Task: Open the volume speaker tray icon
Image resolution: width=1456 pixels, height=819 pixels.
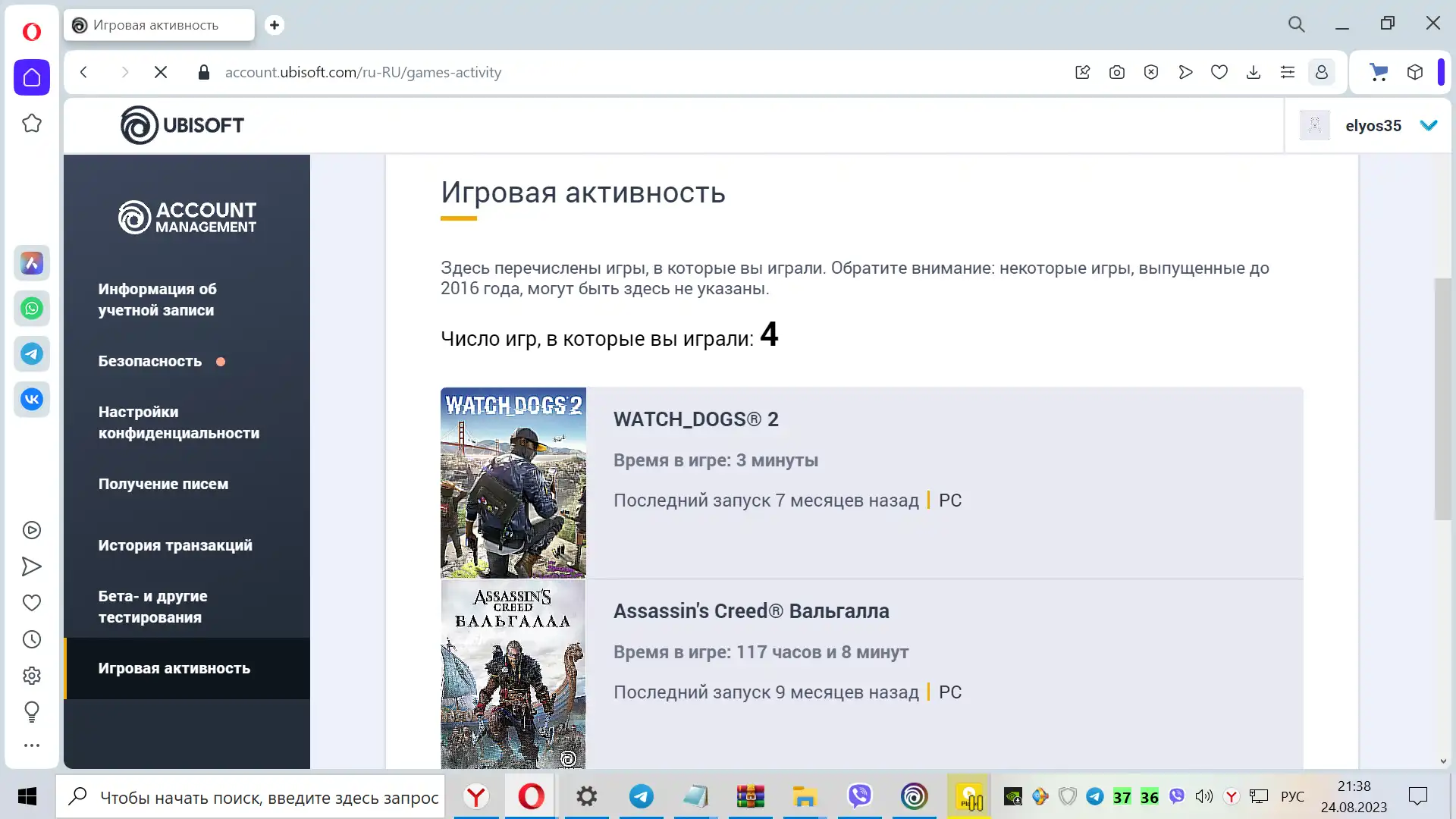Action: (x=1203, y=797)
